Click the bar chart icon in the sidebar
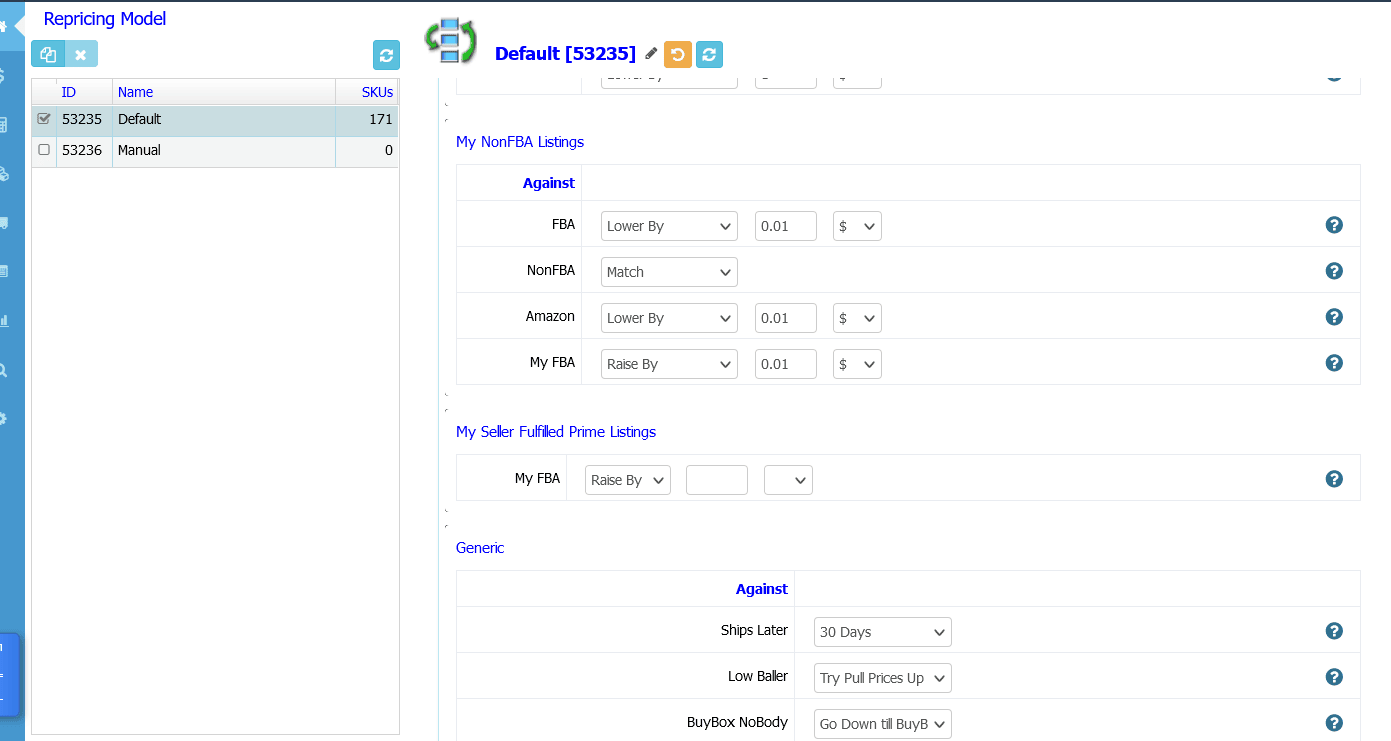The width and height of the screenshot is (1391, 741). 4,320
